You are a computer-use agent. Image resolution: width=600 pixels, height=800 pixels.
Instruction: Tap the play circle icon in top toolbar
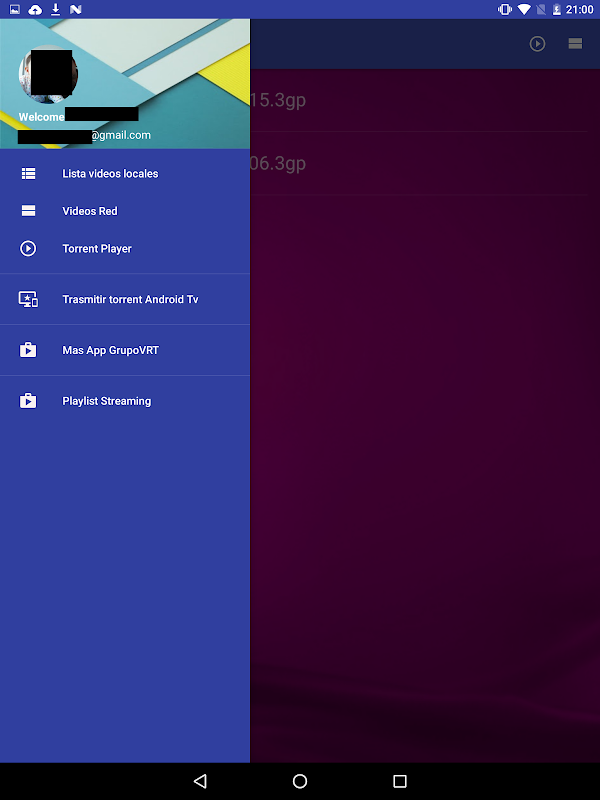537,44
